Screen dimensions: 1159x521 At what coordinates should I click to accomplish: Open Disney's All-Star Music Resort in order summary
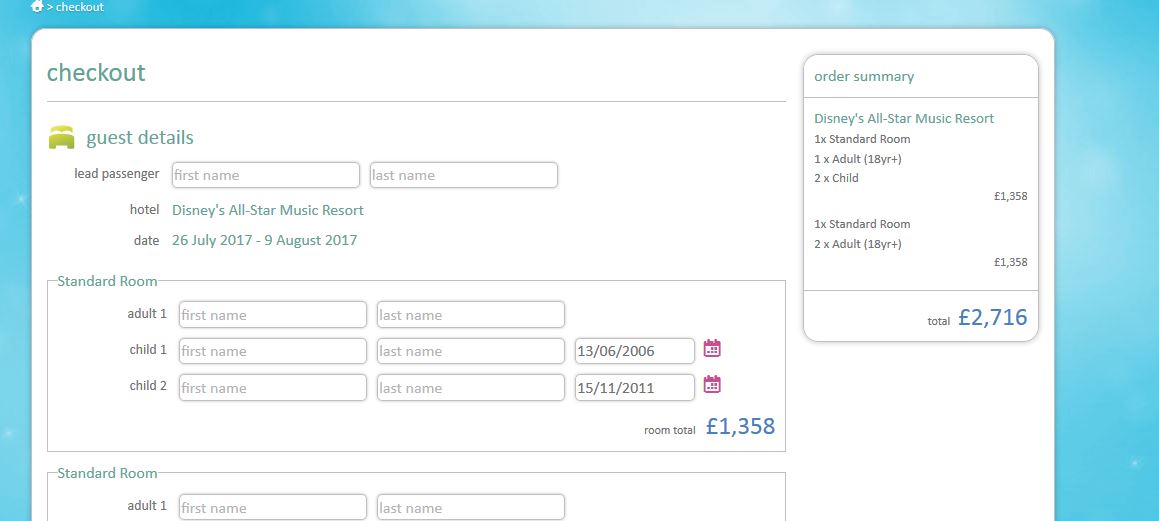pyautogui.click(x=904, y=118)
